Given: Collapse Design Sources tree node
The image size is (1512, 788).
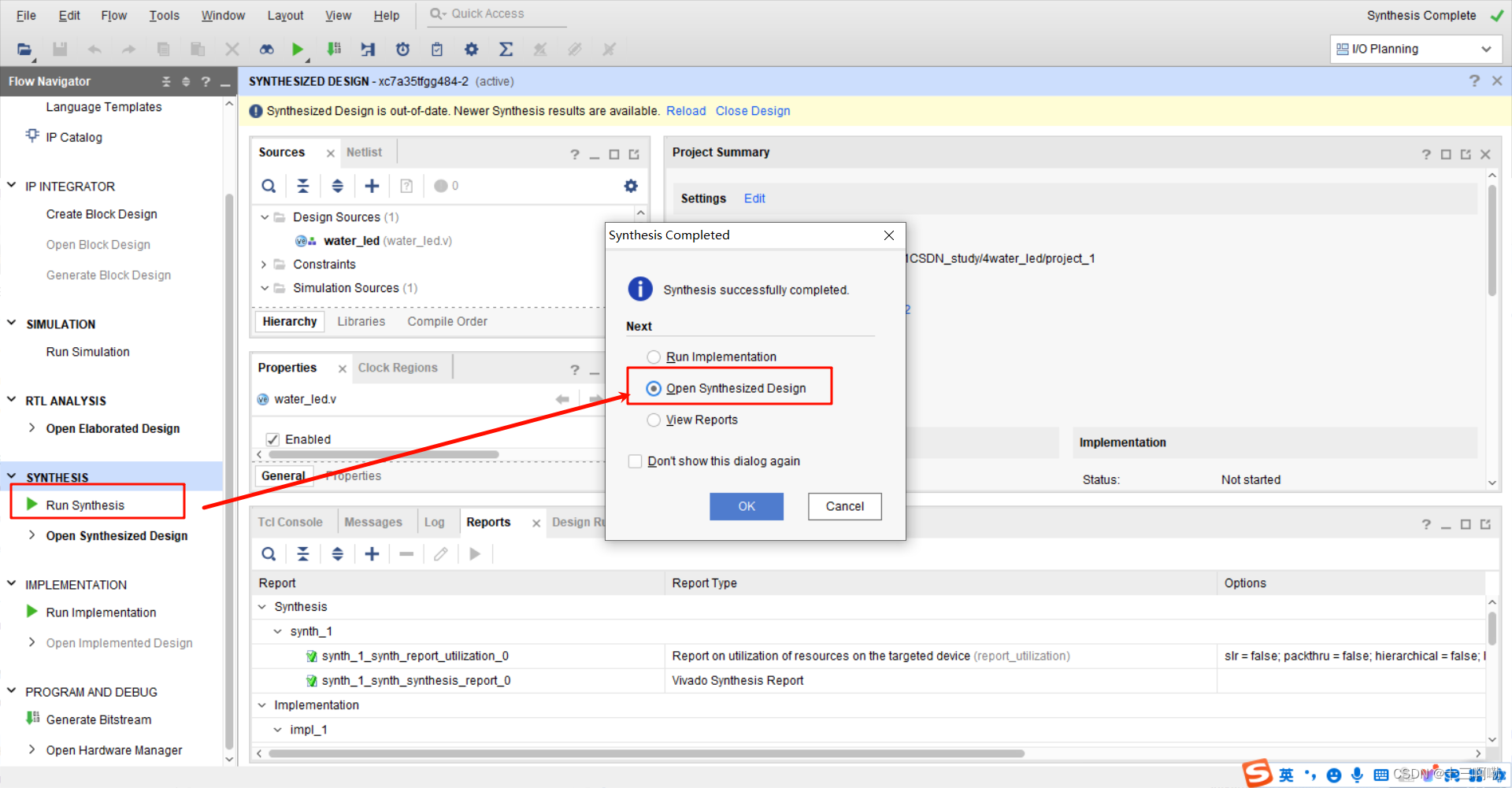Looking at the screenshot, I should tap(265, 217).
